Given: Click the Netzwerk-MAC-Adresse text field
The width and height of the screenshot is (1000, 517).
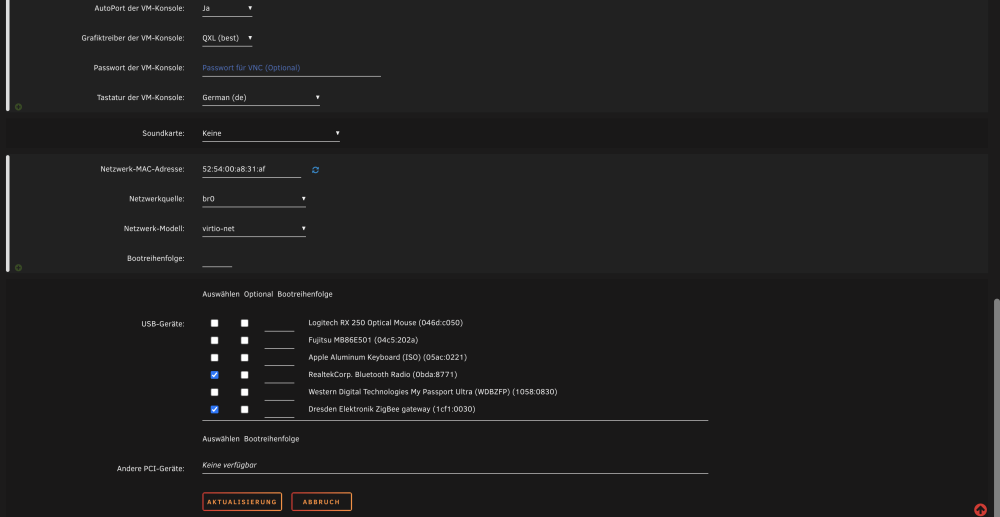Looking at the screenshot, I should tap(251, 170).
